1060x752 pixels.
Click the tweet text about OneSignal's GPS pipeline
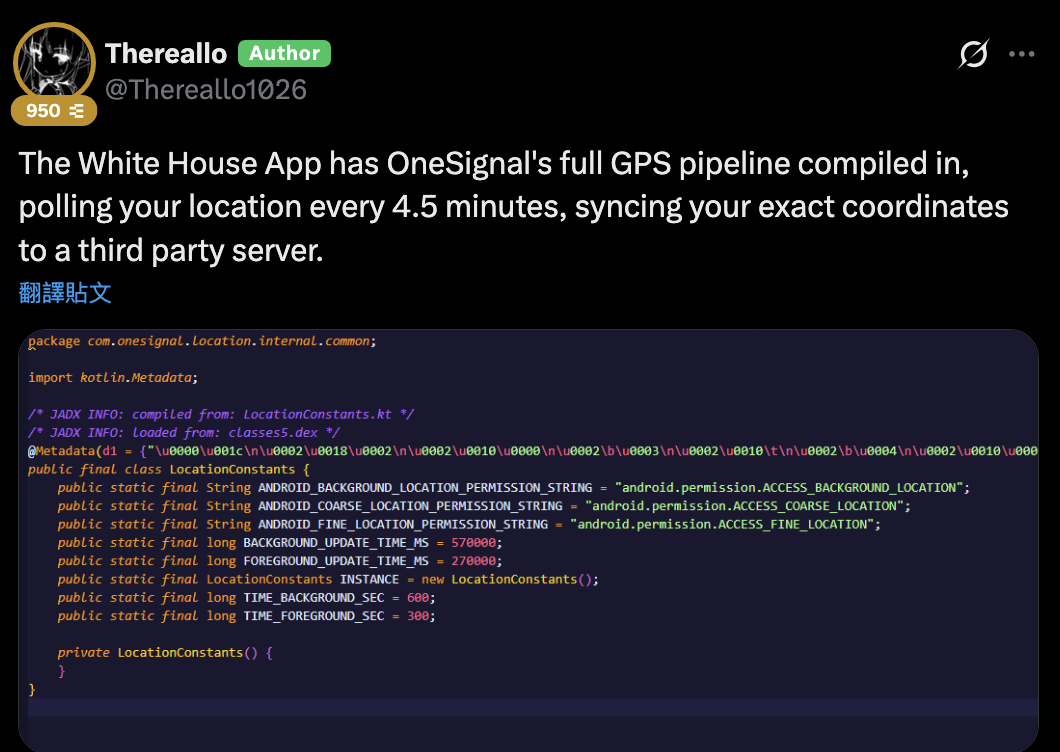pos(514,207)
